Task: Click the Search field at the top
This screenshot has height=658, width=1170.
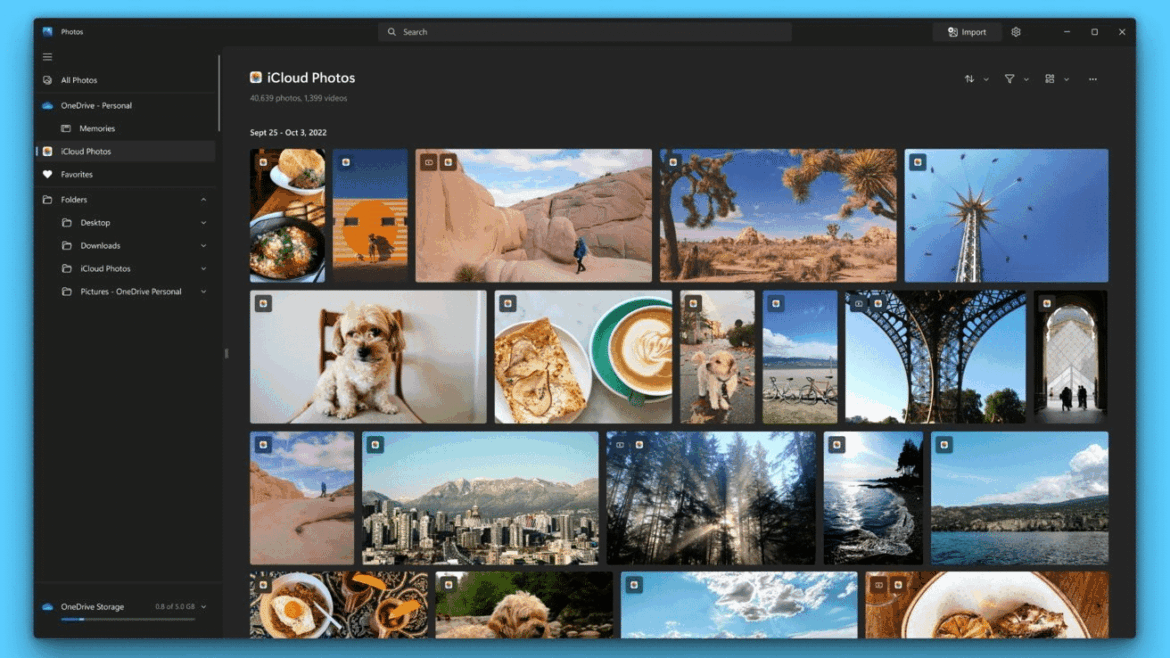Action: [x=584, y=31]
